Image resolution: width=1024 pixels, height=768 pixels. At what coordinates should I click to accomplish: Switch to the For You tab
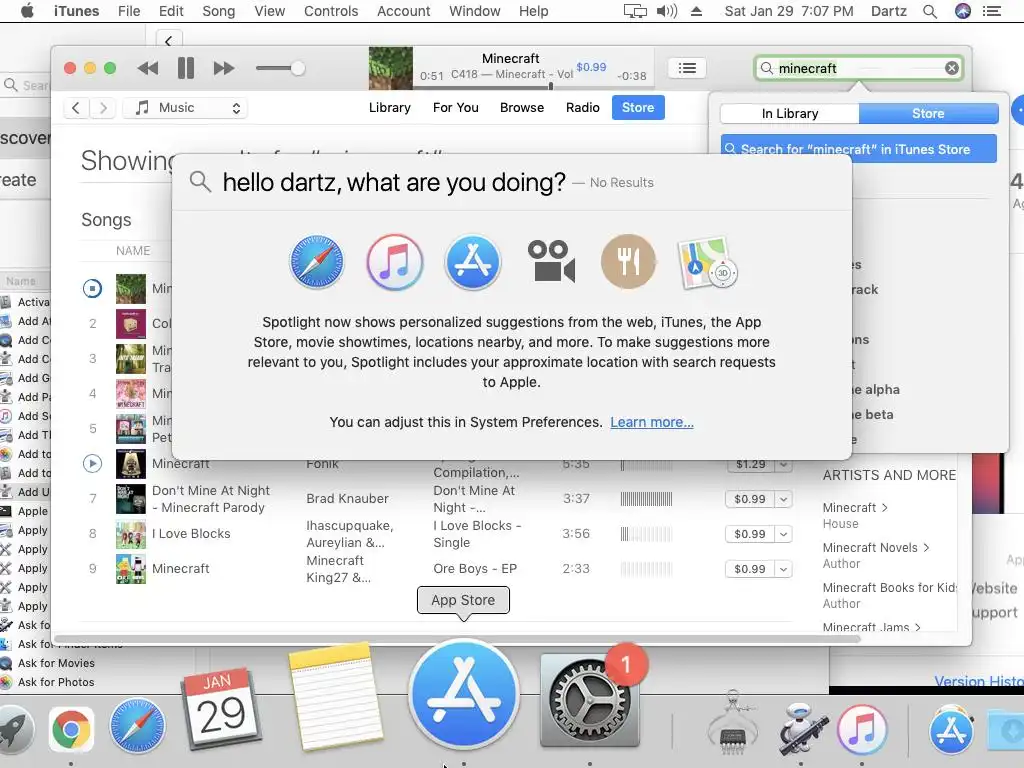(x=456, y=108)
